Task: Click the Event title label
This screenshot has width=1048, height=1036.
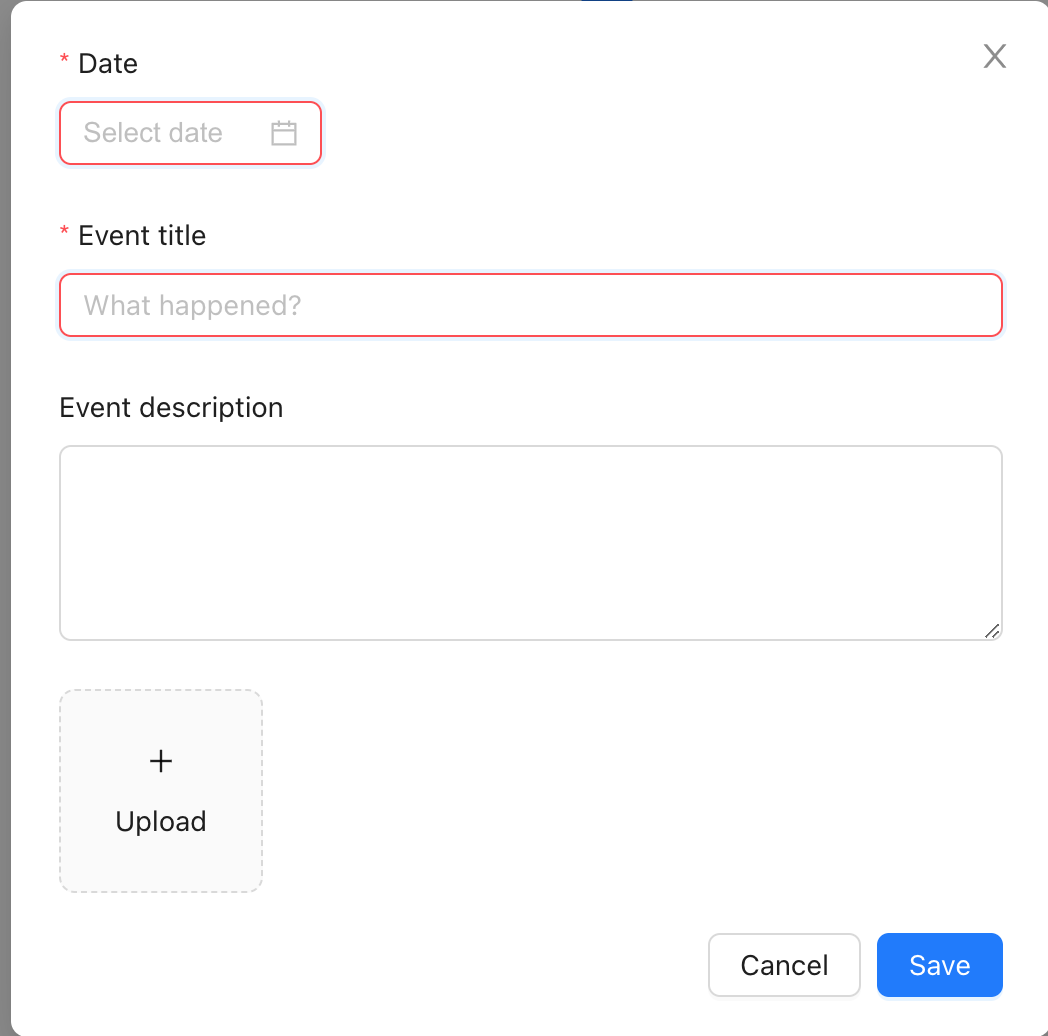Action: click(142, 235)
